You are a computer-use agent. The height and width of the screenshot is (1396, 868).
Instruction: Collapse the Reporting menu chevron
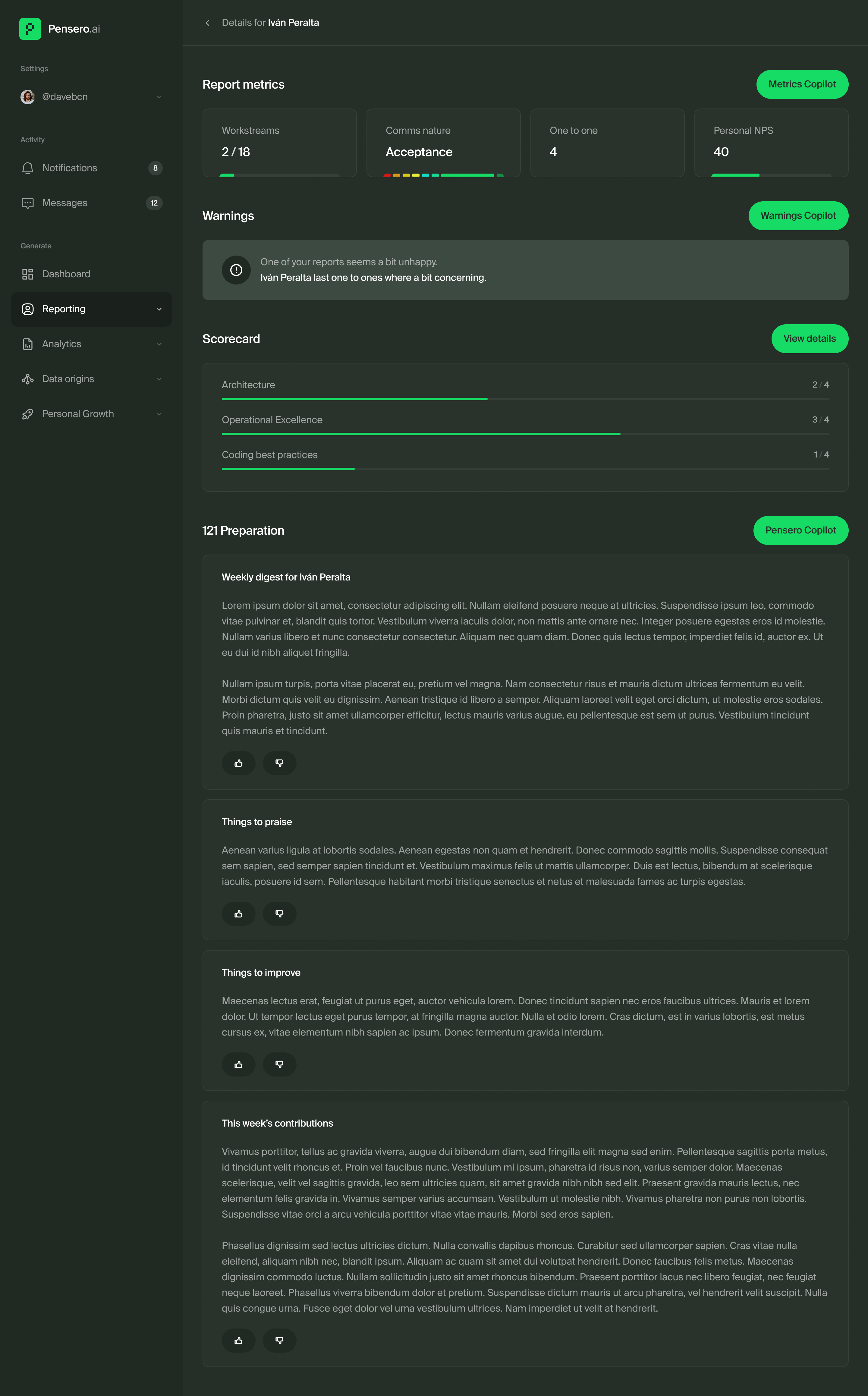[159, 309]
